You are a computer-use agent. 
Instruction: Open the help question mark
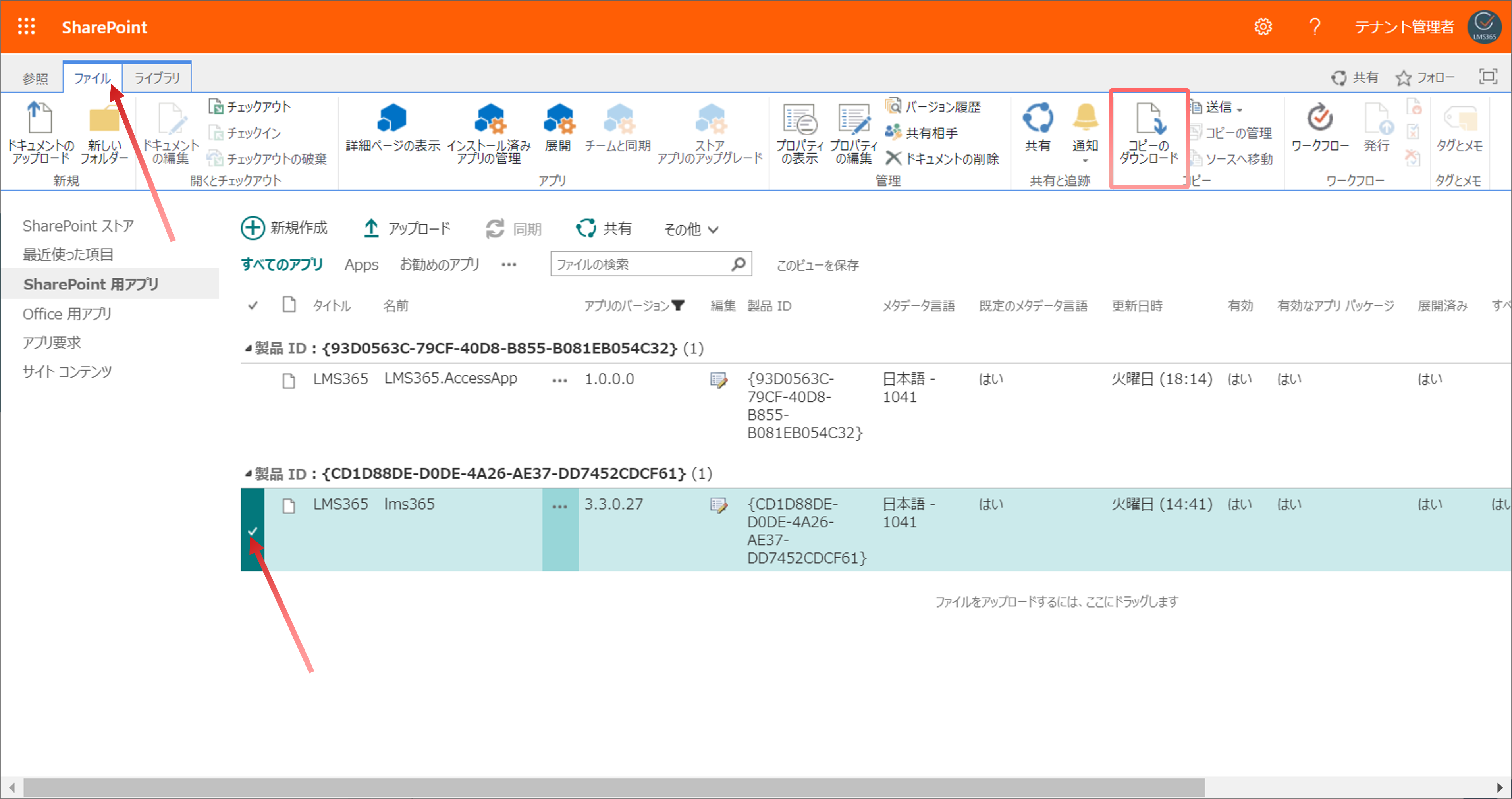(x=1315, y=27)
